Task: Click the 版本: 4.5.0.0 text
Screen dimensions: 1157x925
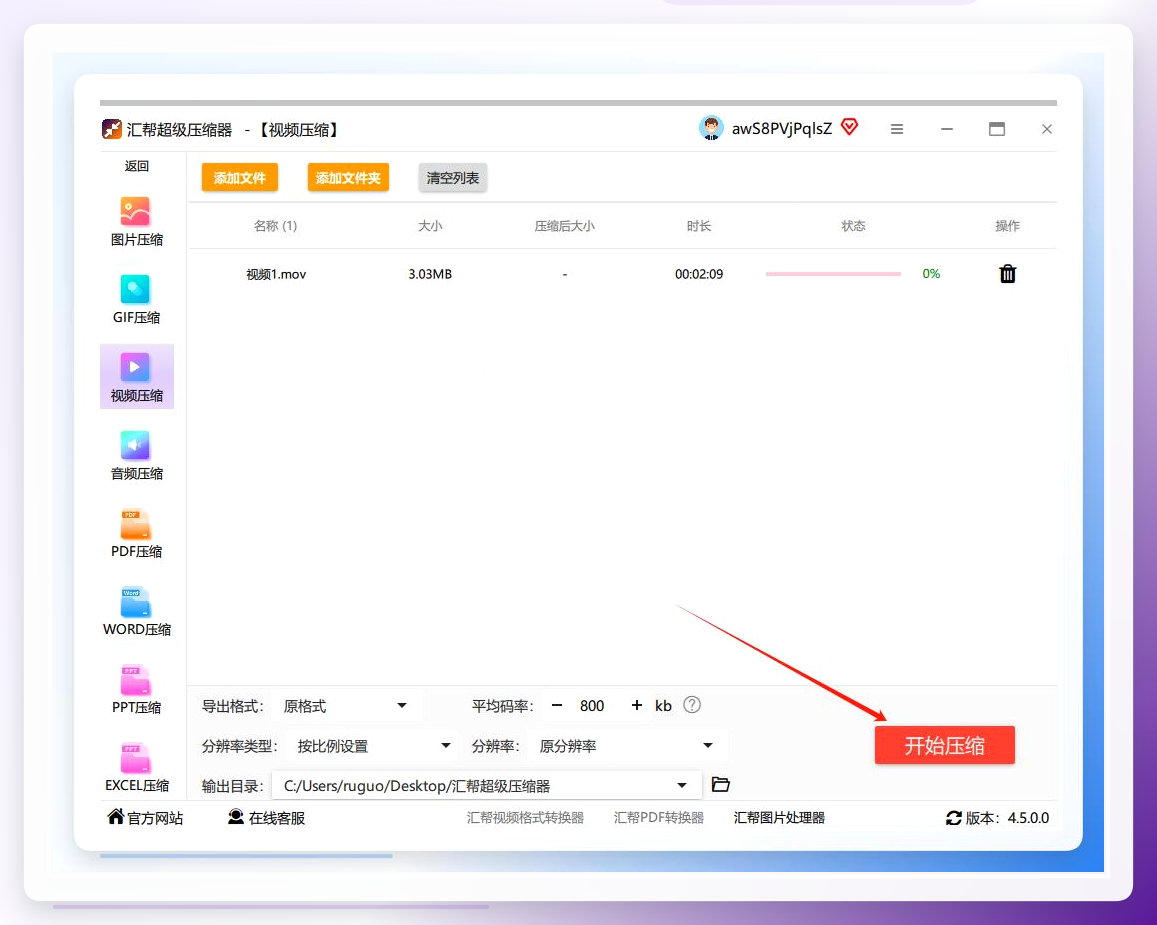Action: 1007,817
